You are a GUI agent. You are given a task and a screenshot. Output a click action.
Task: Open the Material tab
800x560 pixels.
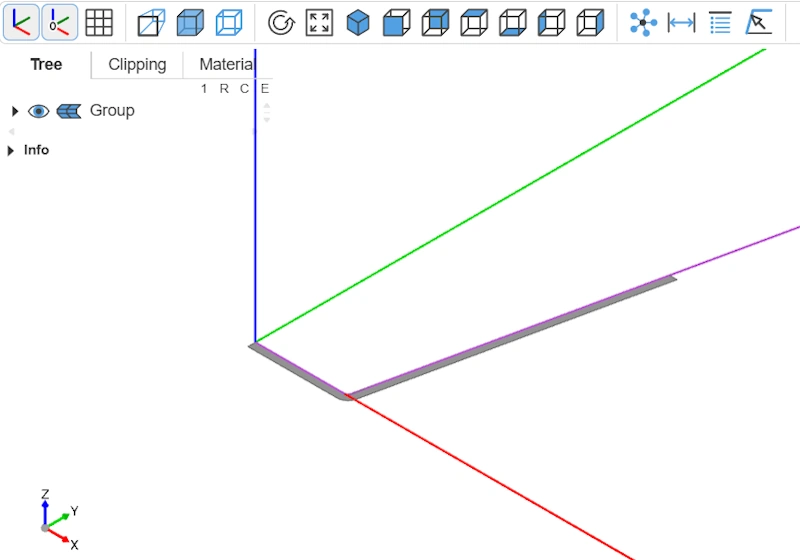coord(226,65)
